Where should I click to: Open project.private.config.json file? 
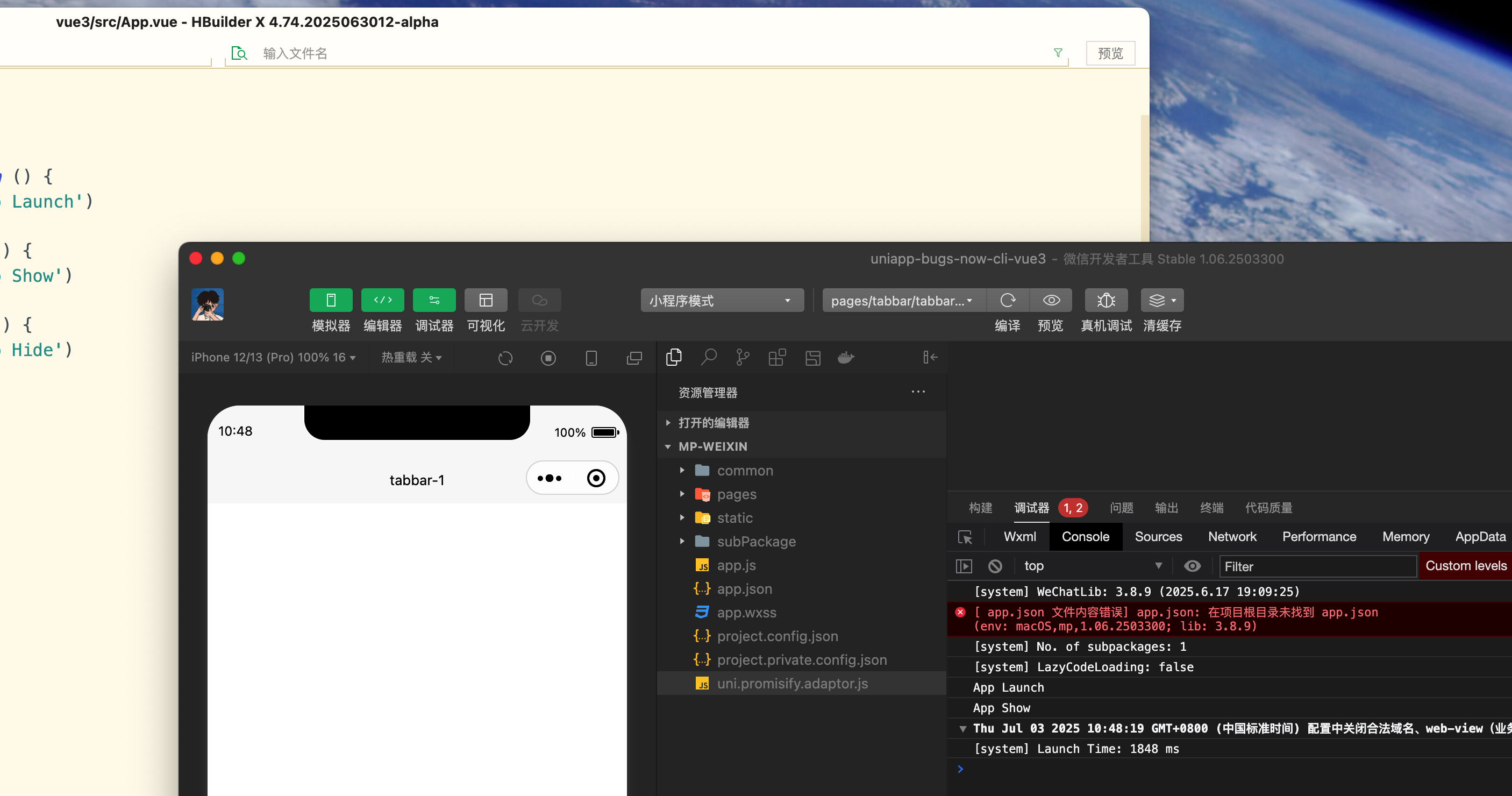pos(801,660)
